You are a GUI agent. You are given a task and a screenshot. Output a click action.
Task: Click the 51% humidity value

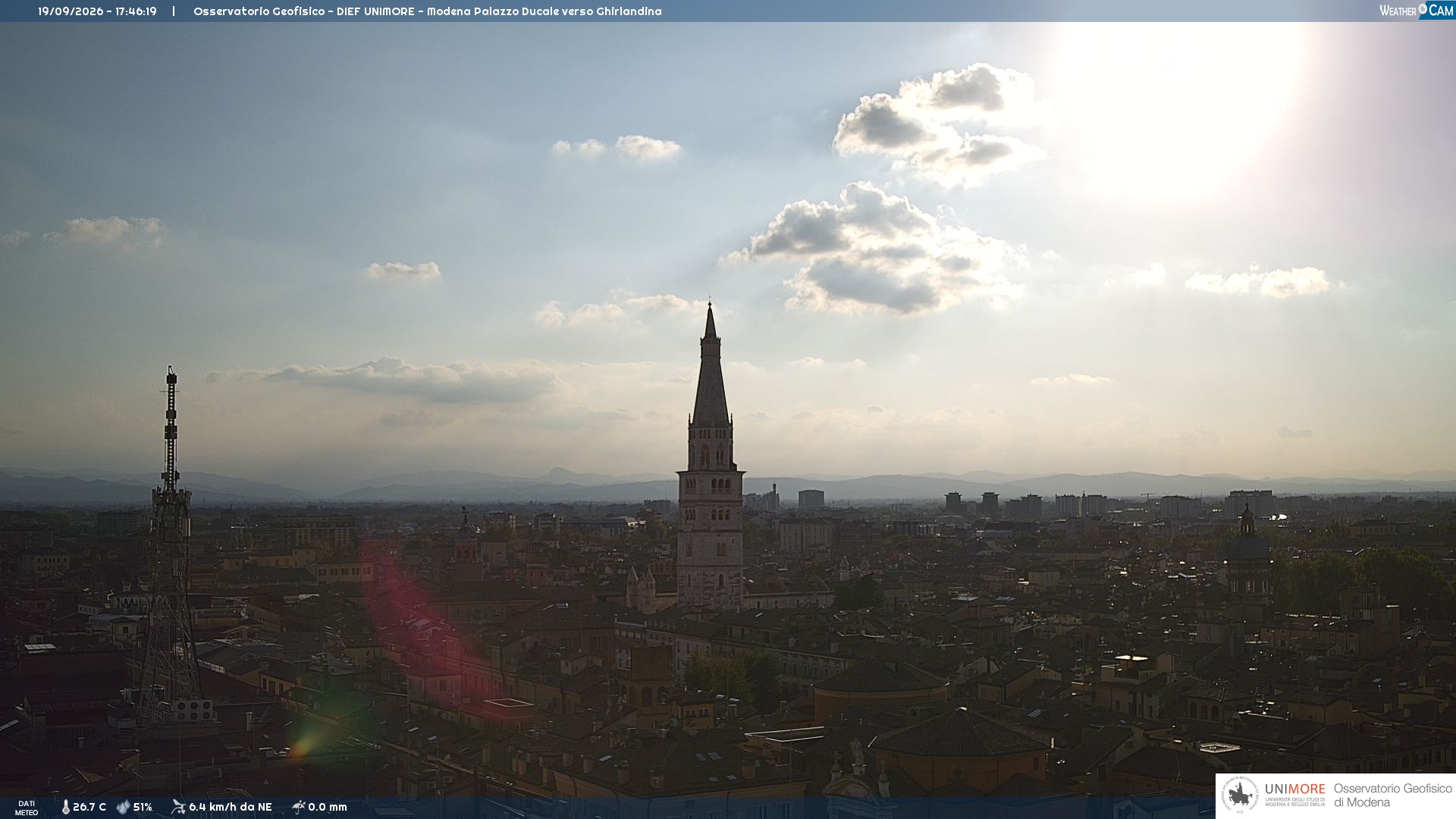143,808
